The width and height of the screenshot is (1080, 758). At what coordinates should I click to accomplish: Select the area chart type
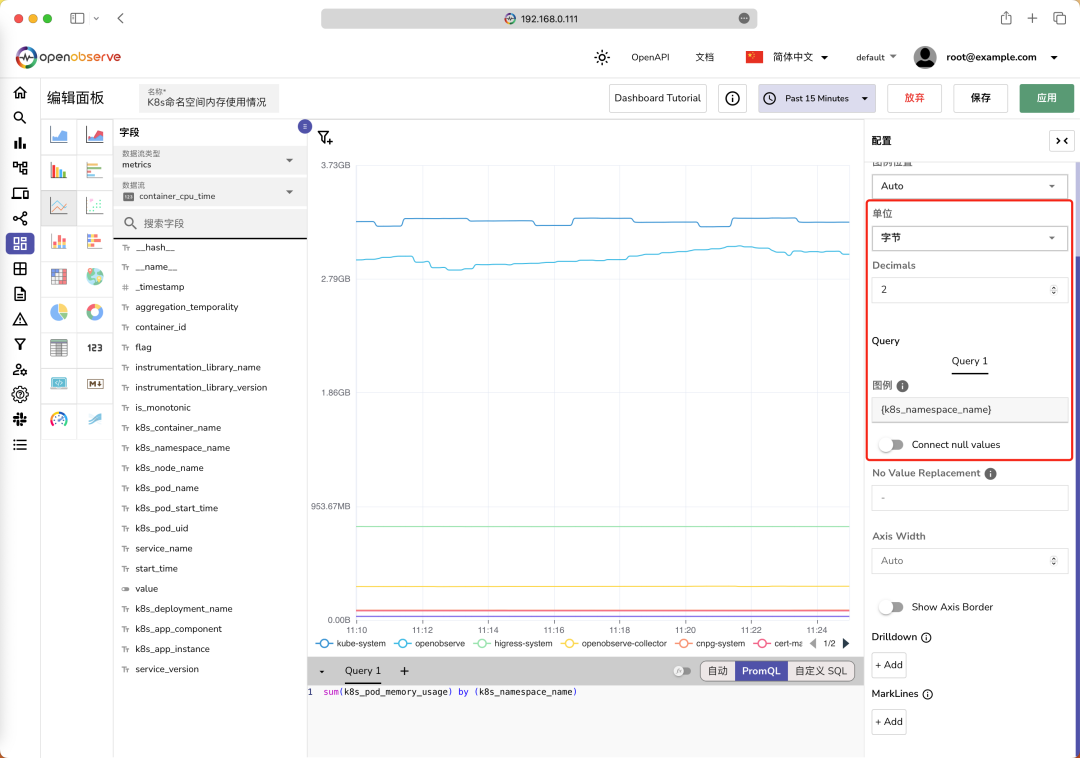(59, 135)
